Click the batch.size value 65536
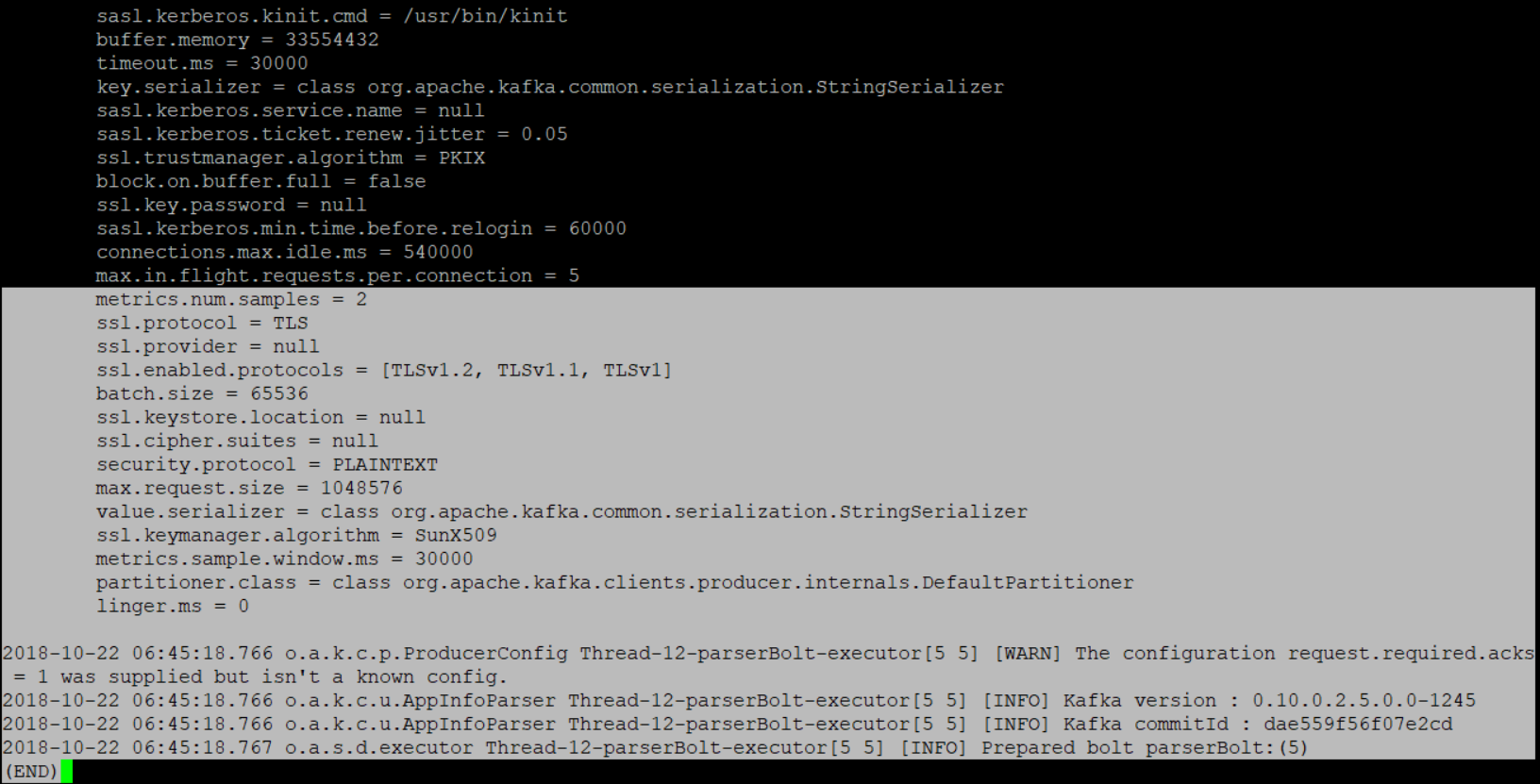Viewport: 1540px width, 784px height. [279, 393]
